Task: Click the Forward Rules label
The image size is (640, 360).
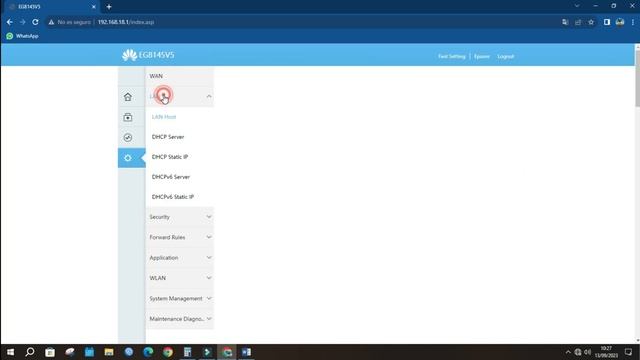Action: 167,237
